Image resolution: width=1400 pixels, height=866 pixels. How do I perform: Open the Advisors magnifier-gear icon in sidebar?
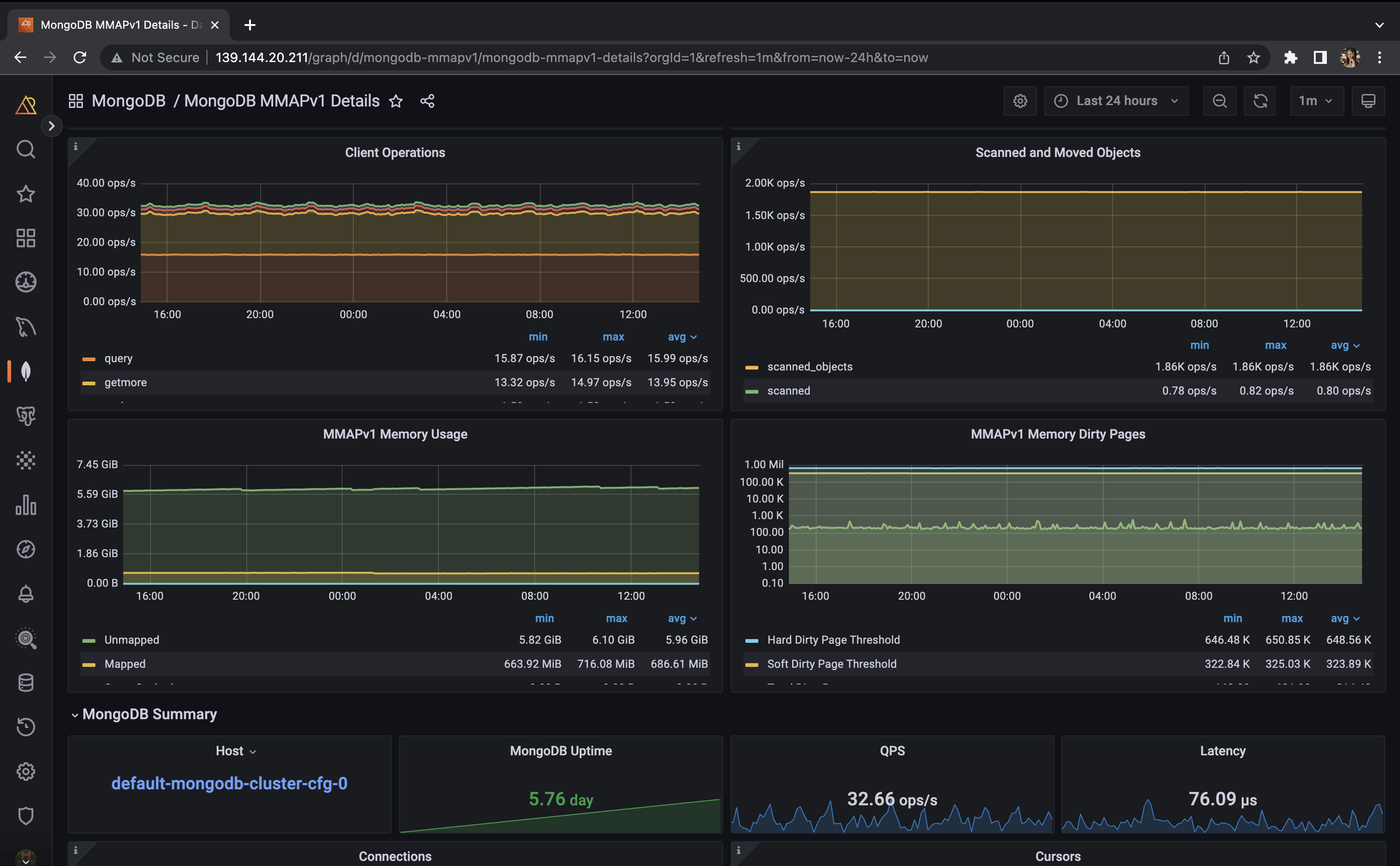pyautogui.click(x=26, y=638)
